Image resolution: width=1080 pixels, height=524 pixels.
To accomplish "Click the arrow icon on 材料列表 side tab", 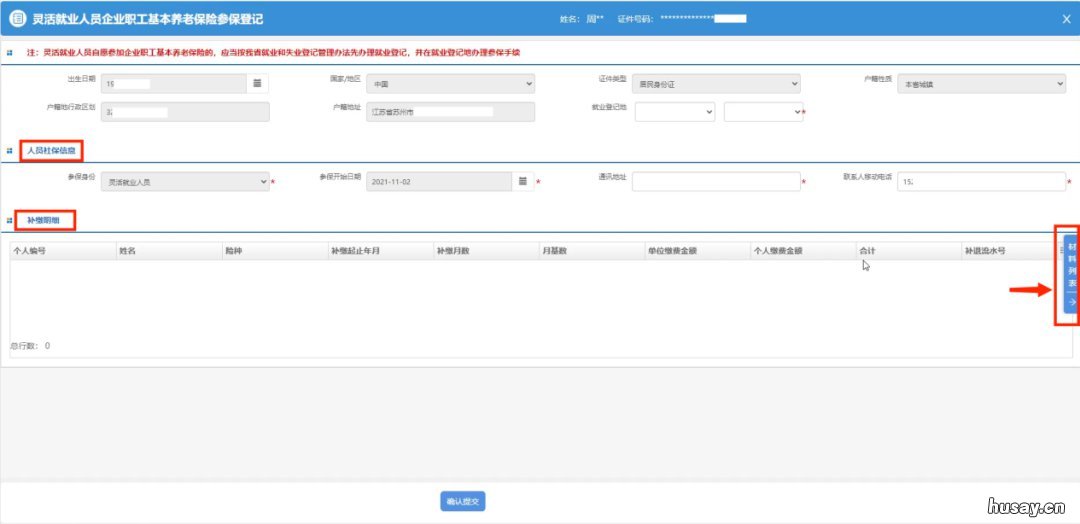I will point(1072,302).
